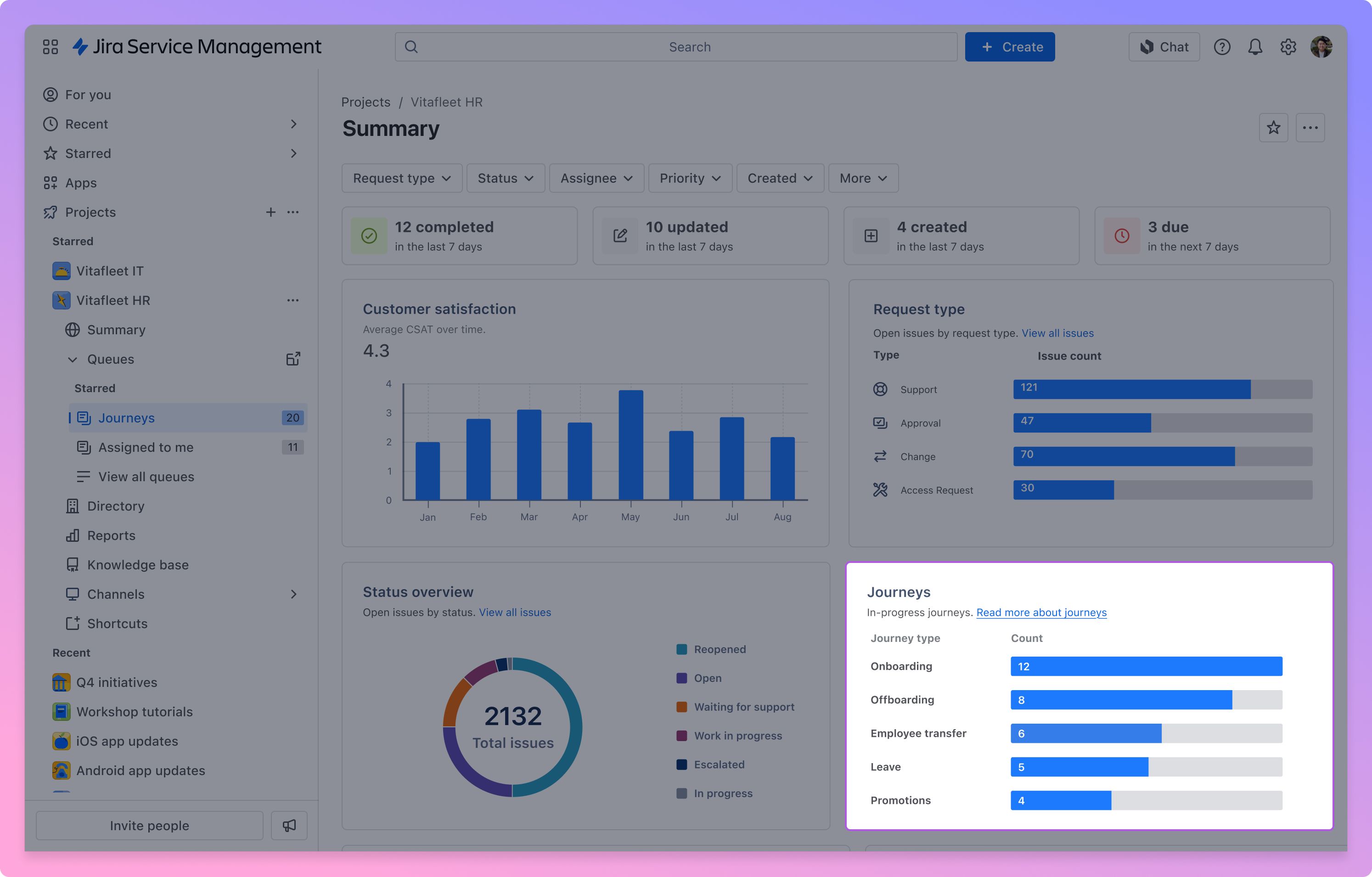Open the help question mark icon

click(x=1221, y=47)
